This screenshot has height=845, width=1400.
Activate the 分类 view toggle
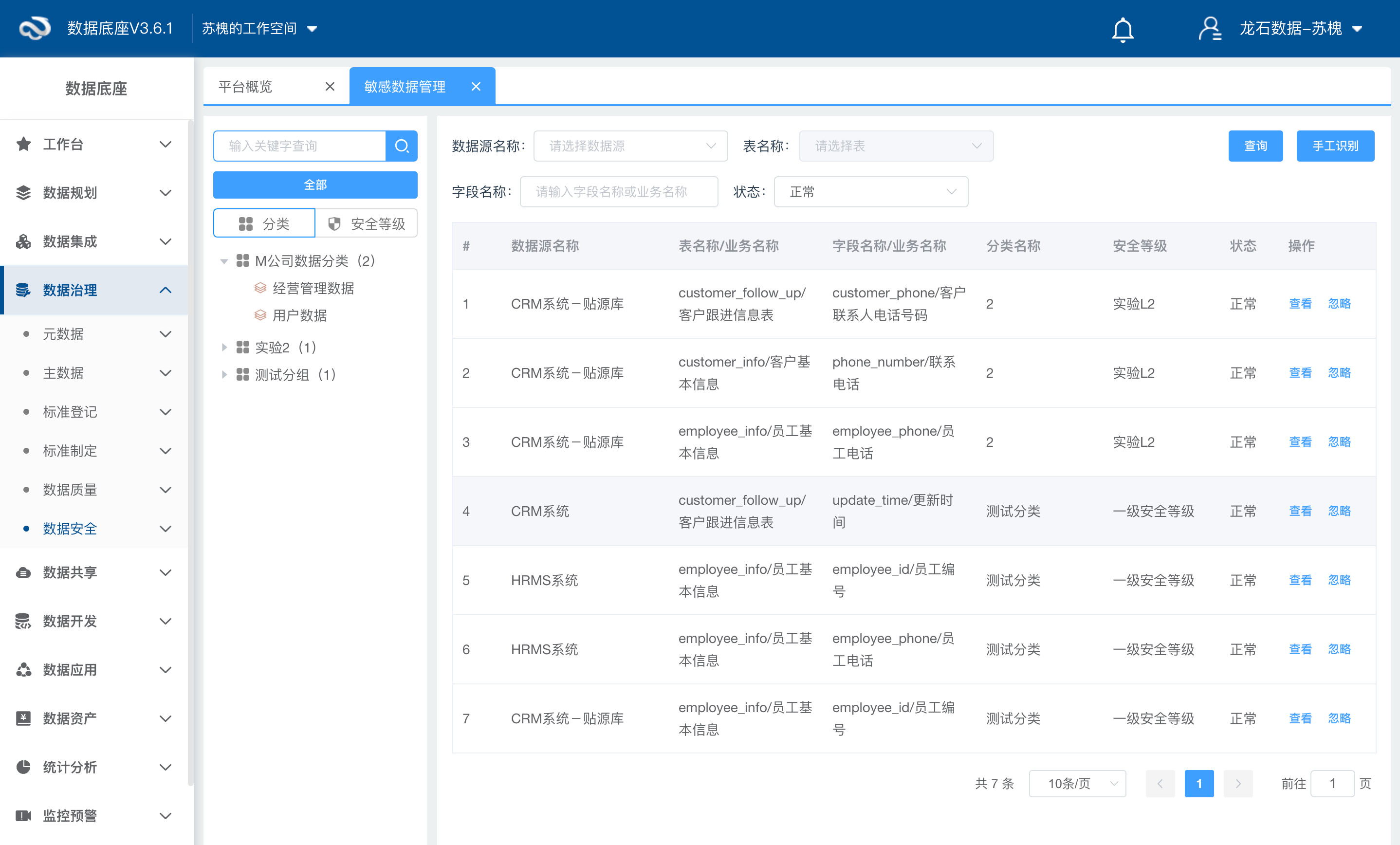[264, 223]
